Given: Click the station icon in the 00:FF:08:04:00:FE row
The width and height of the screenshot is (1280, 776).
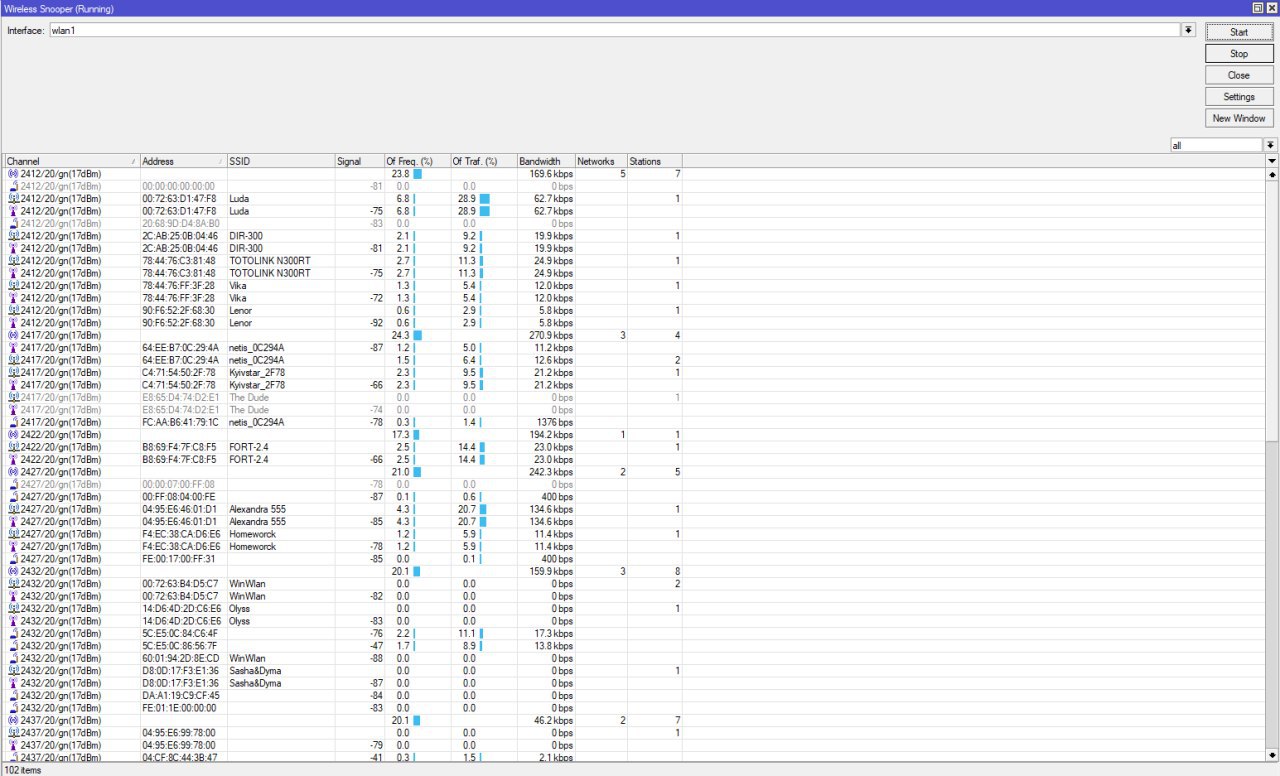Looking at the screenshot, I should point(13,497).
